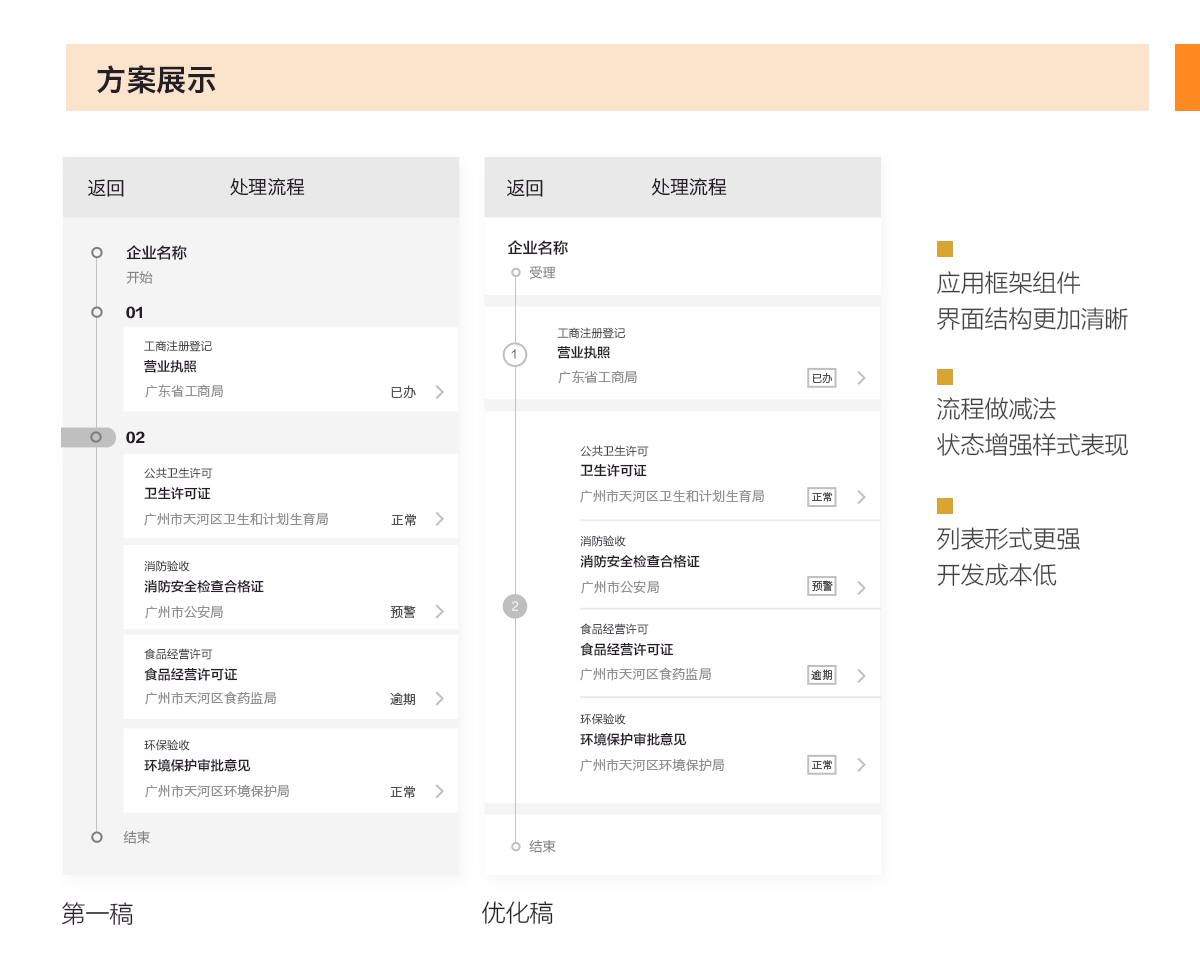Click the 02 step node in 第一稿

click(96, 437)
